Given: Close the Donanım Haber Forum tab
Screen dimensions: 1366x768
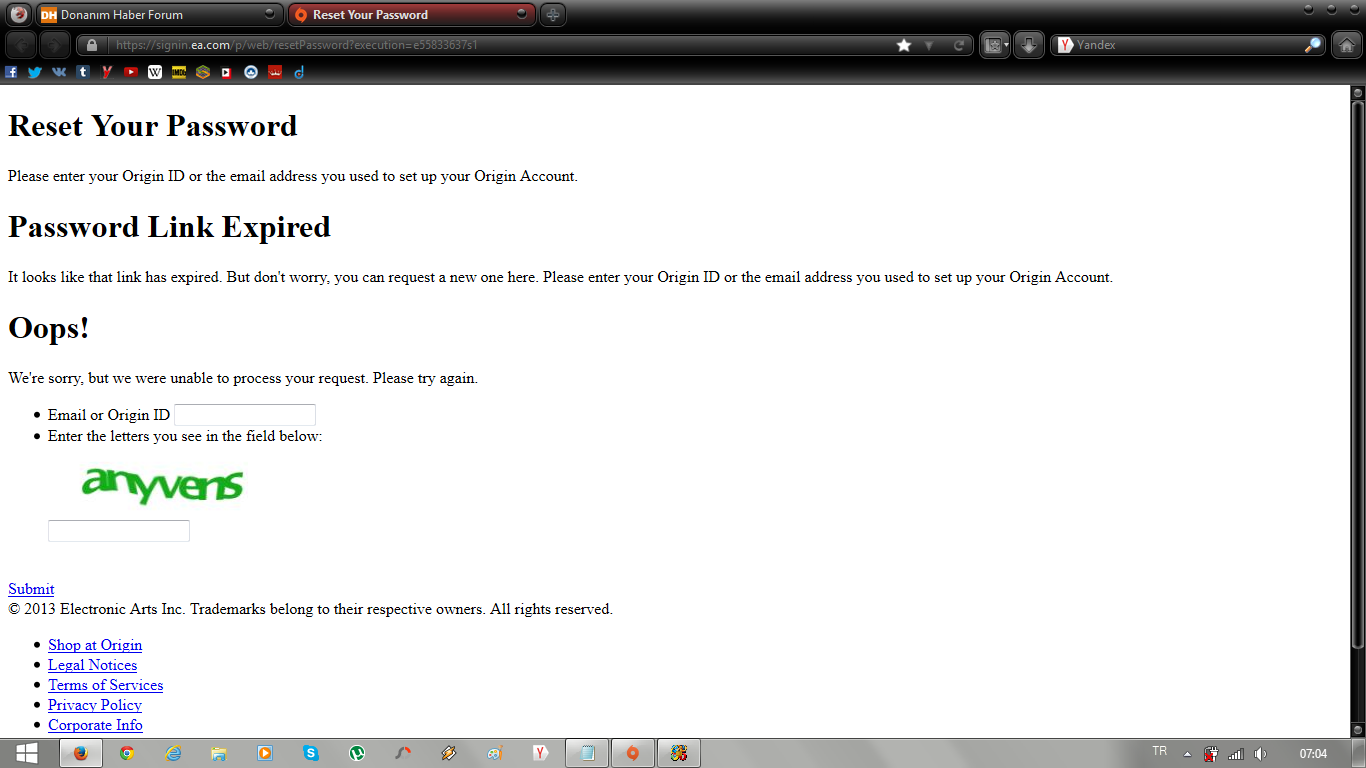Looking at the screenshot, I should [269, 14].
